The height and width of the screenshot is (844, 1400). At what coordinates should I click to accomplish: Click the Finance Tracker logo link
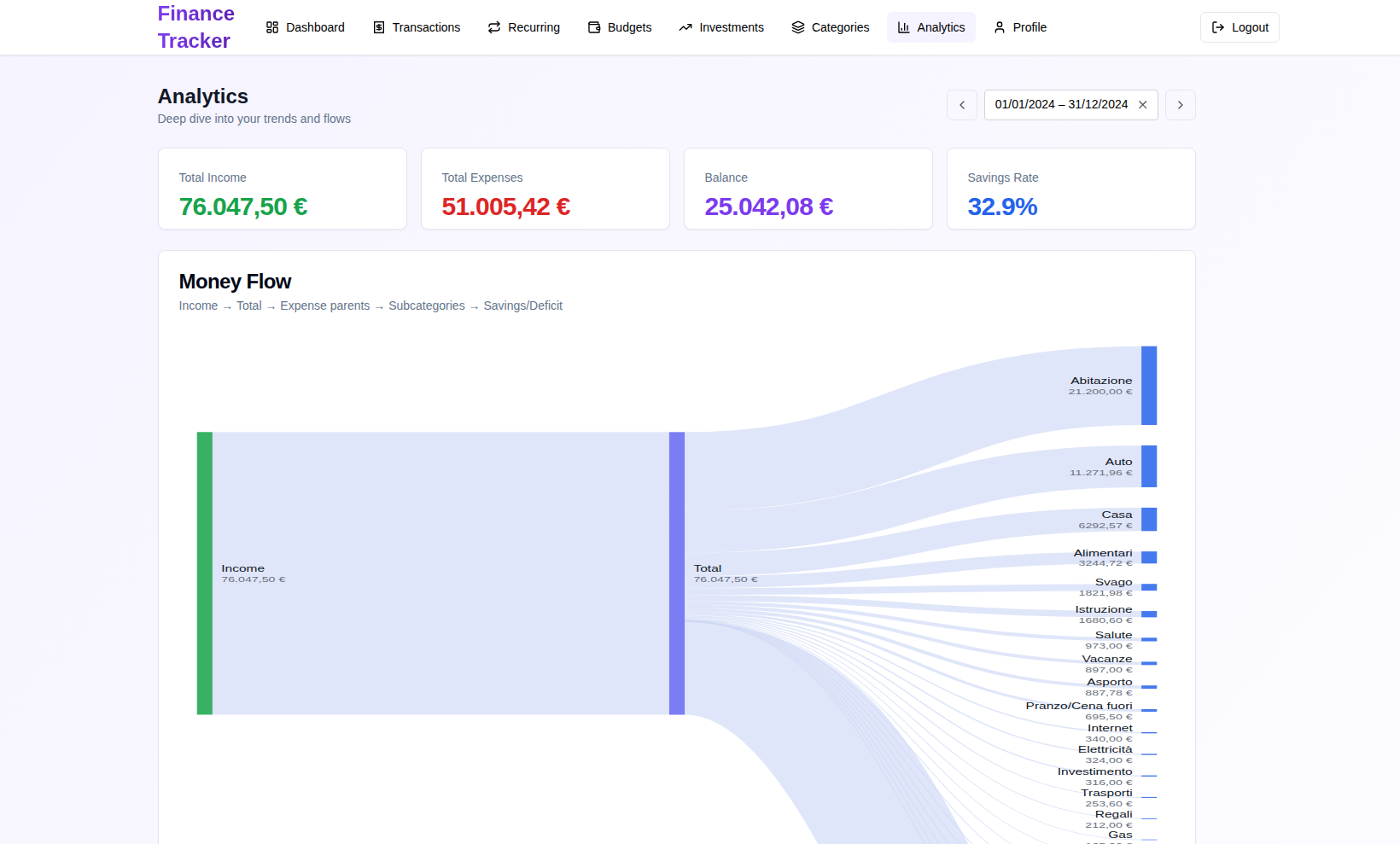pyautogui.click(x=196, y=27)
